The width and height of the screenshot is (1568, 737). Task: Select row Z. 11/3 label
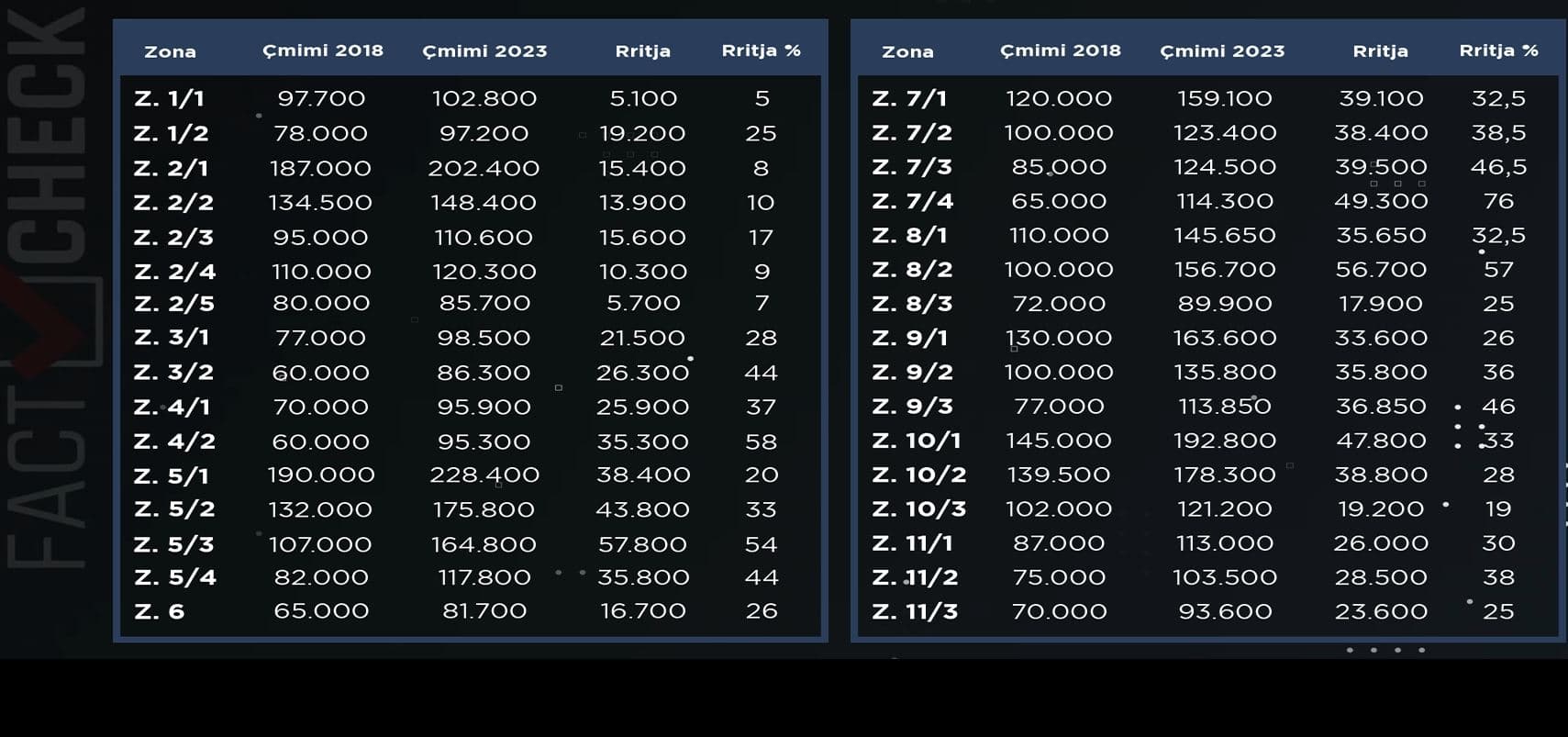tap(915, 611)
